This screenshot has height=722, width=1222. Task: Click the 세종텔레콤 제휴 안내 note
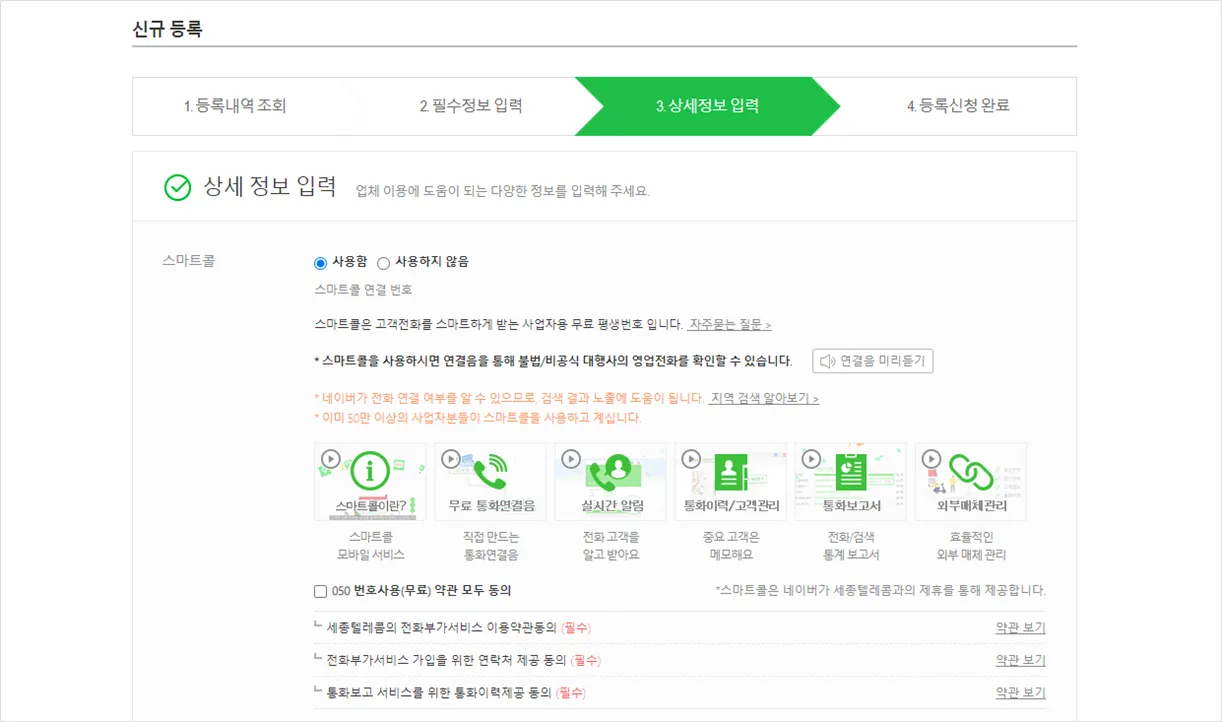(x=881, y=591)
